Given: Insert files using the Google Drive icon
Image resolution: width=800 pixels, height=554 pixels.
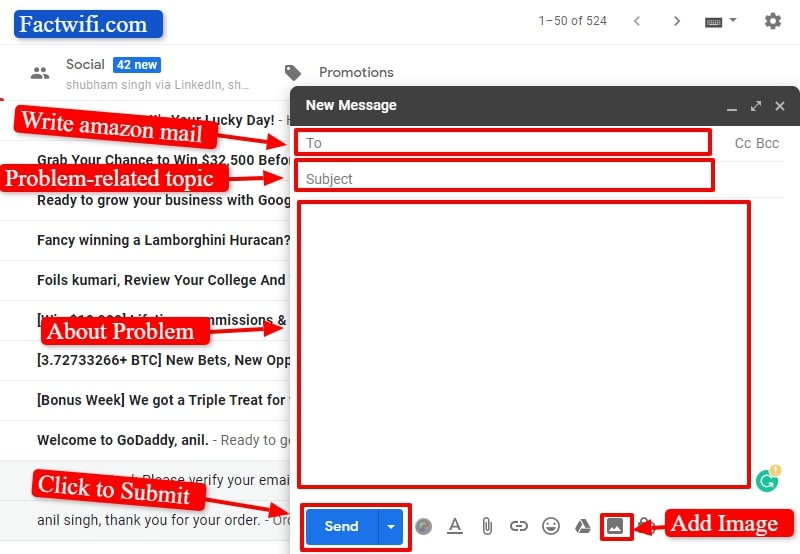Looking at the screenshot, I should [582, 526].
